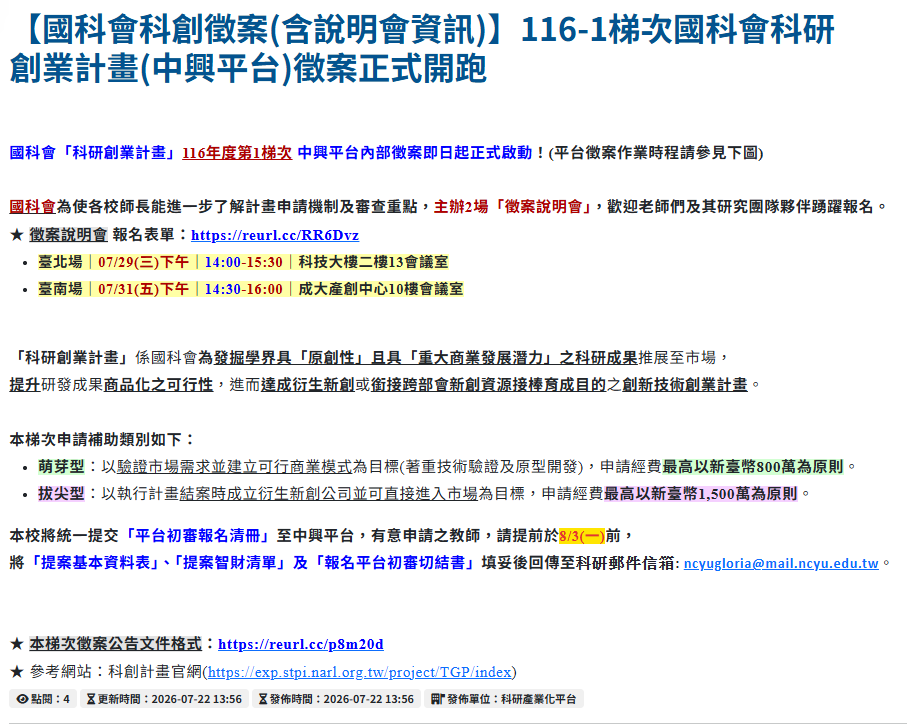907x725 pixels.
Task: Click the hourglass icon beside 更新時間
Action: point(91,699)
